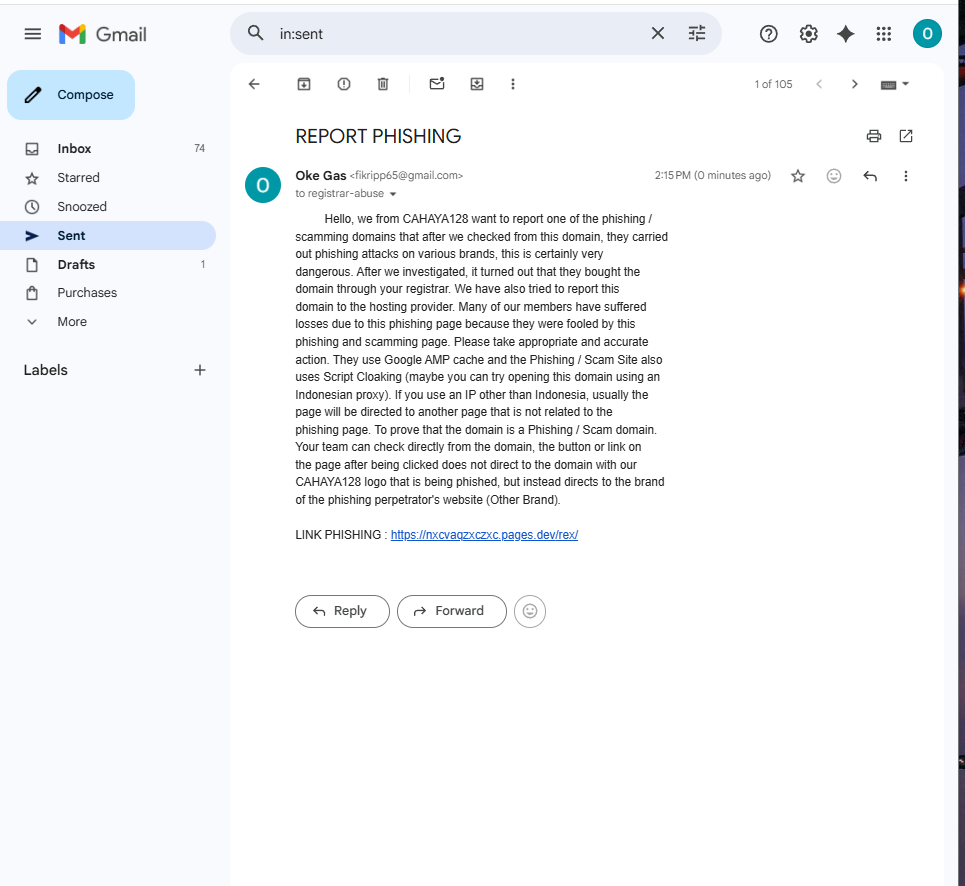
Task: Click the Gmail logo
Action: tap(103, 34)
